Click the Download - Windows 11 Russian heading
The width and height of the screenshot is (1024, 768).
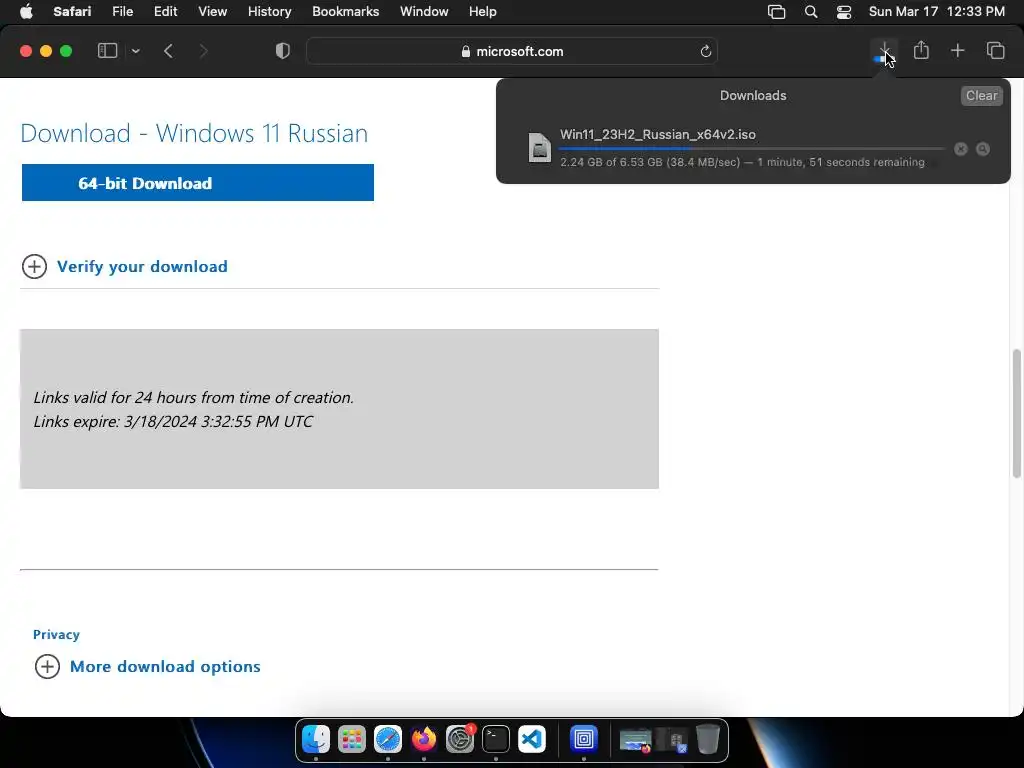click(194, 133)
